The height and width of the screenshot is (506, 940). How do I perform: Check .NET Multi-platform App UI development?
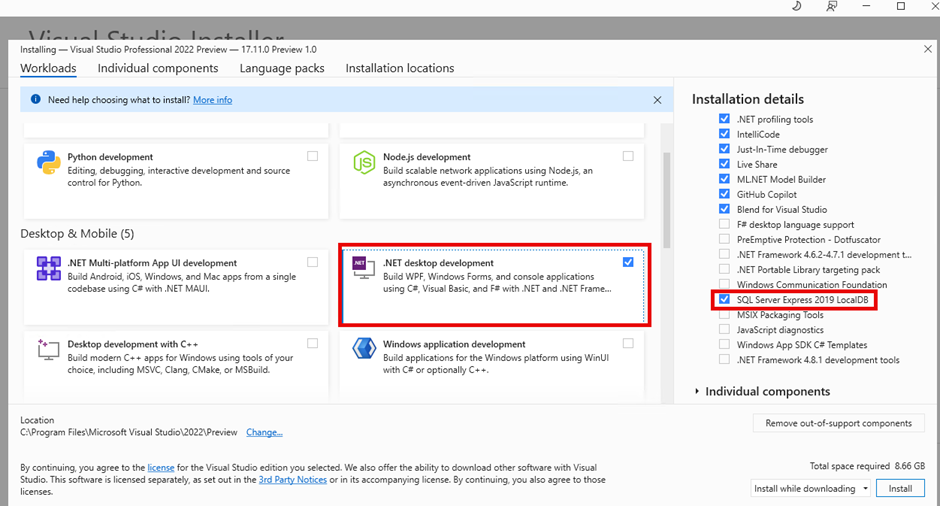312,262
